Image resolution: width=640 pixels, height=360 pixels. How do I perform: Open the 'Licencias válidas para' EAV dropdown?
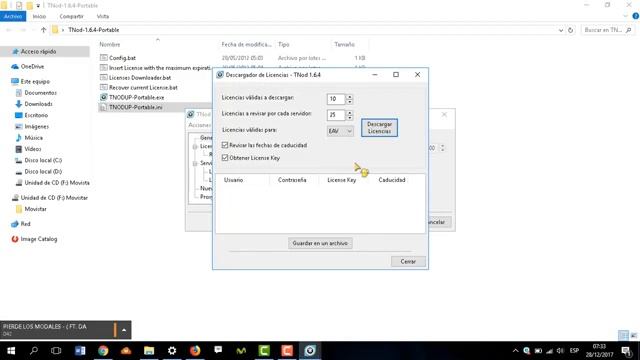click(x=340, y=131)
